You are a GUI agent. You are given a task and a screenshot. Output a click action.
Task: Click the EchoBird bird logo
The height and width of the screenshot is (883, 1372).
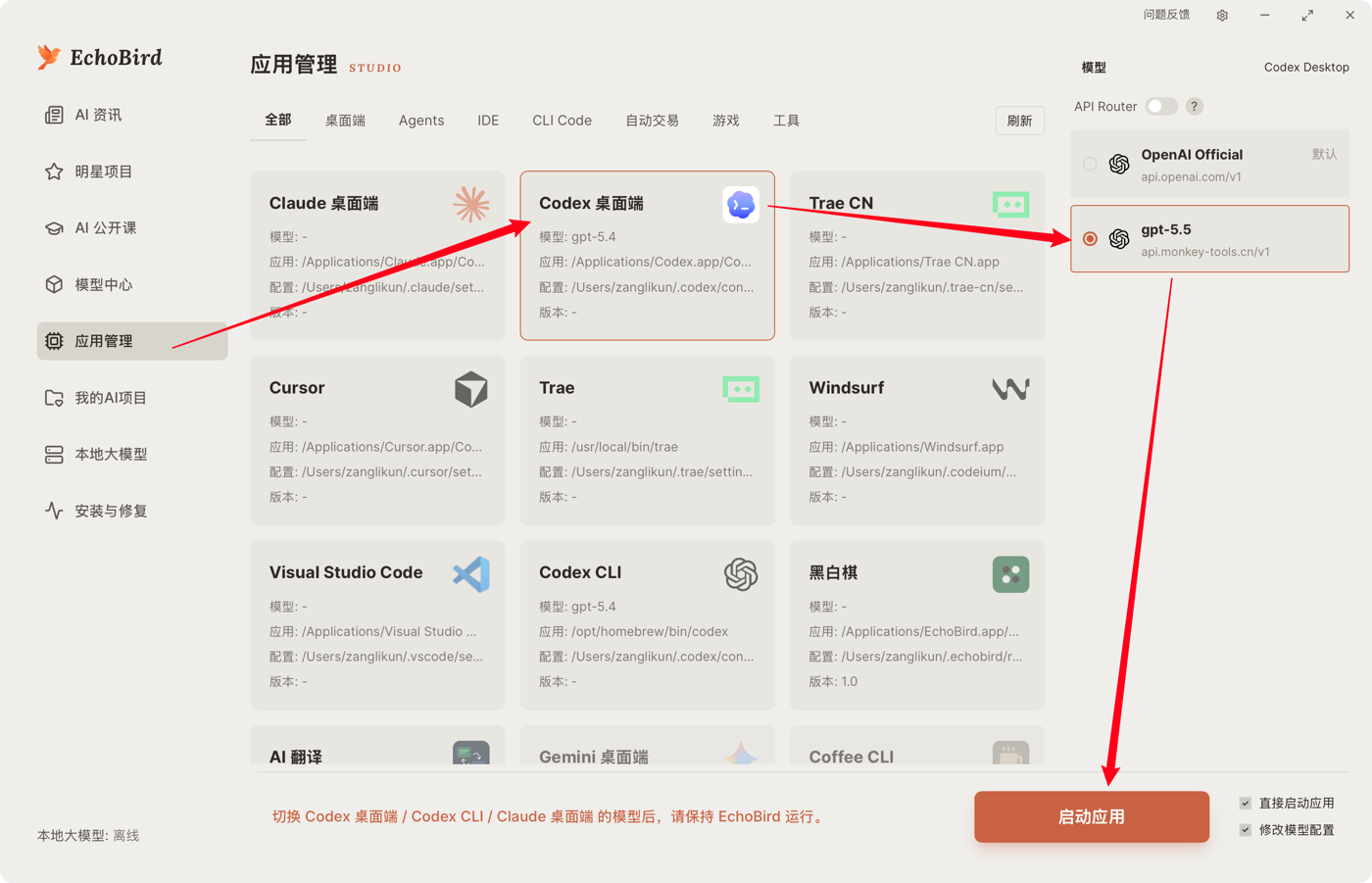coord(49,57)
